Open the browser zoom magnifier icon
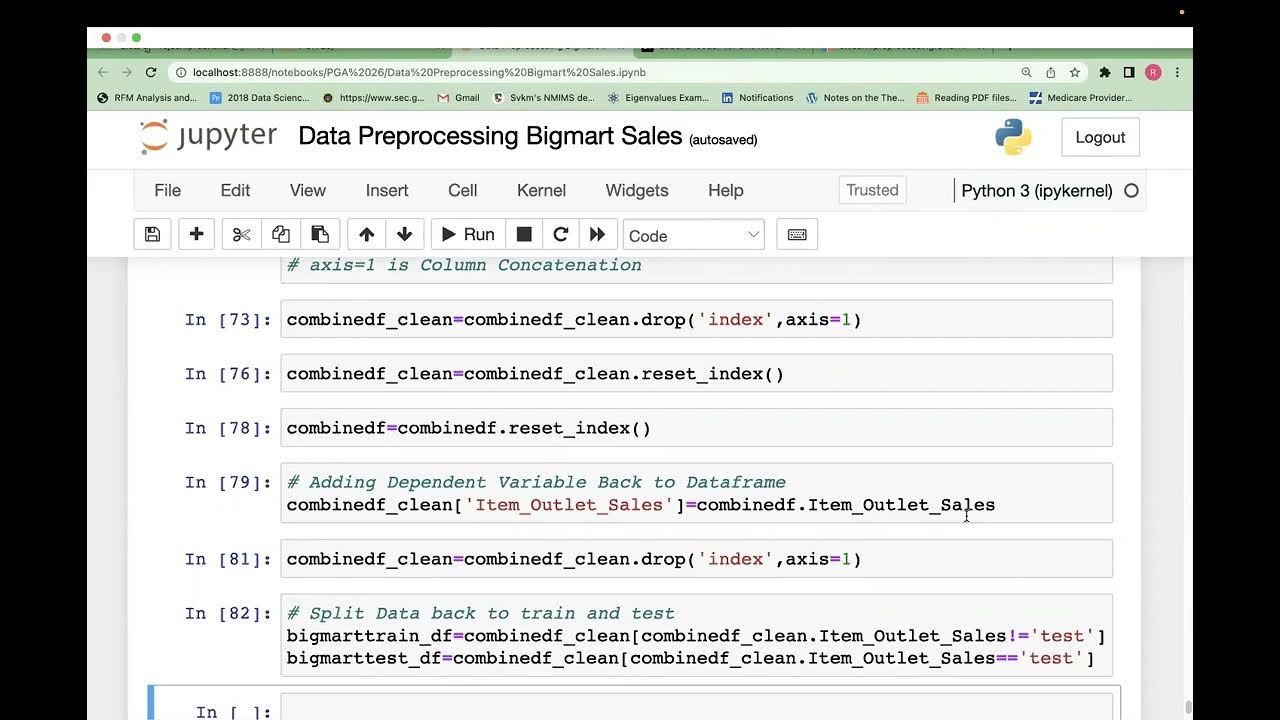This screenshot has height=720, width=1280. pos(1026,72)
